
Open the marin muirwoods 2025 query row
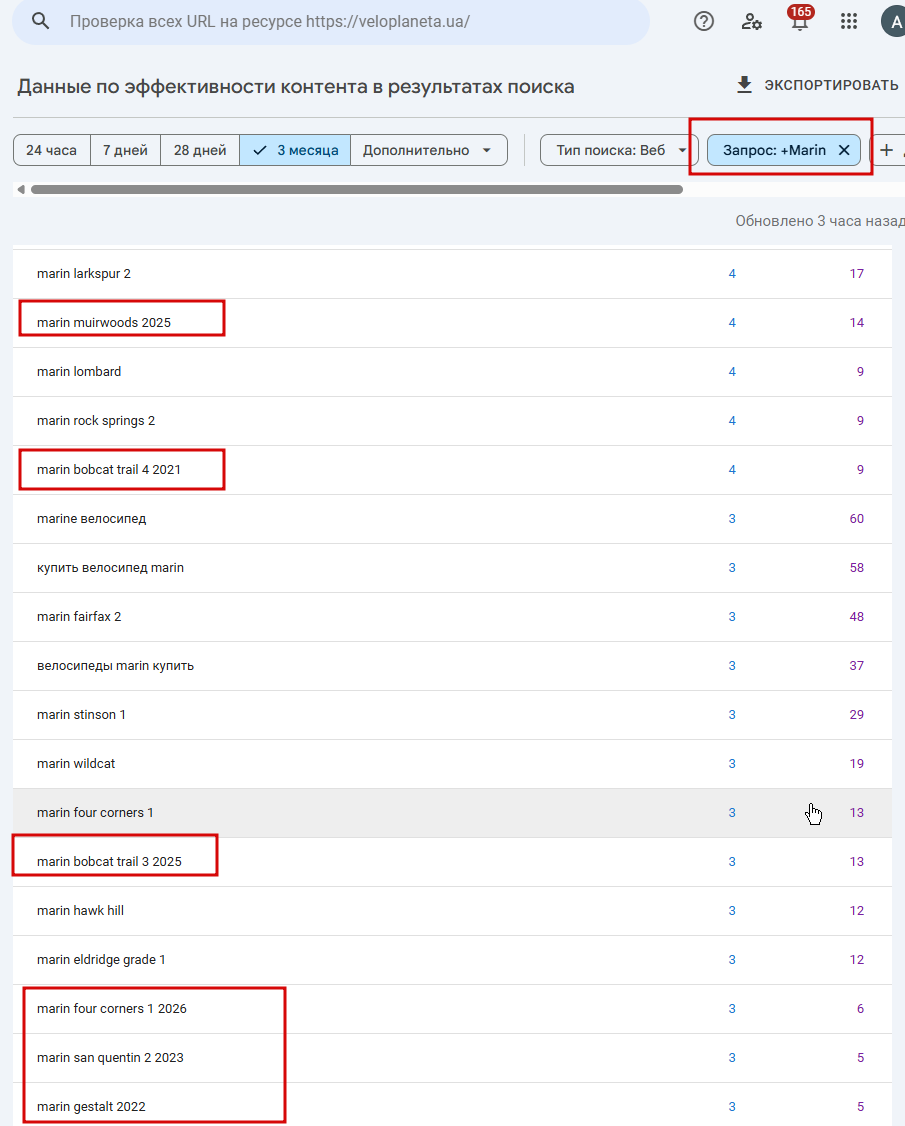point(104,322)
